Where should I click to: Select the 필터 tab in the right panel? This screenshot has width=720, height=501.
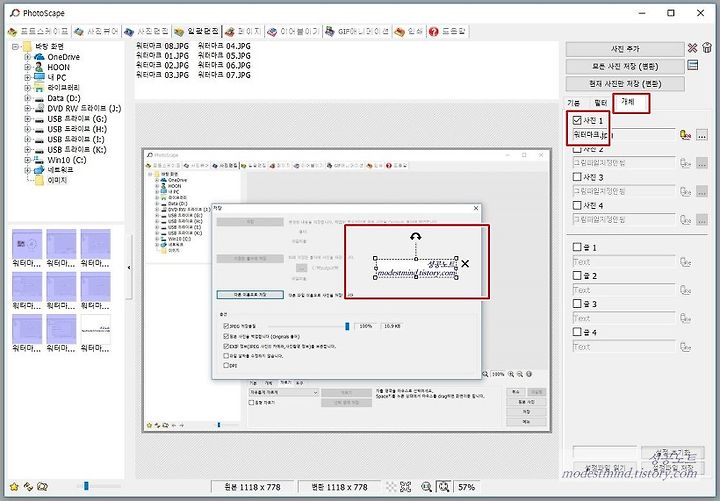[601, 102]
